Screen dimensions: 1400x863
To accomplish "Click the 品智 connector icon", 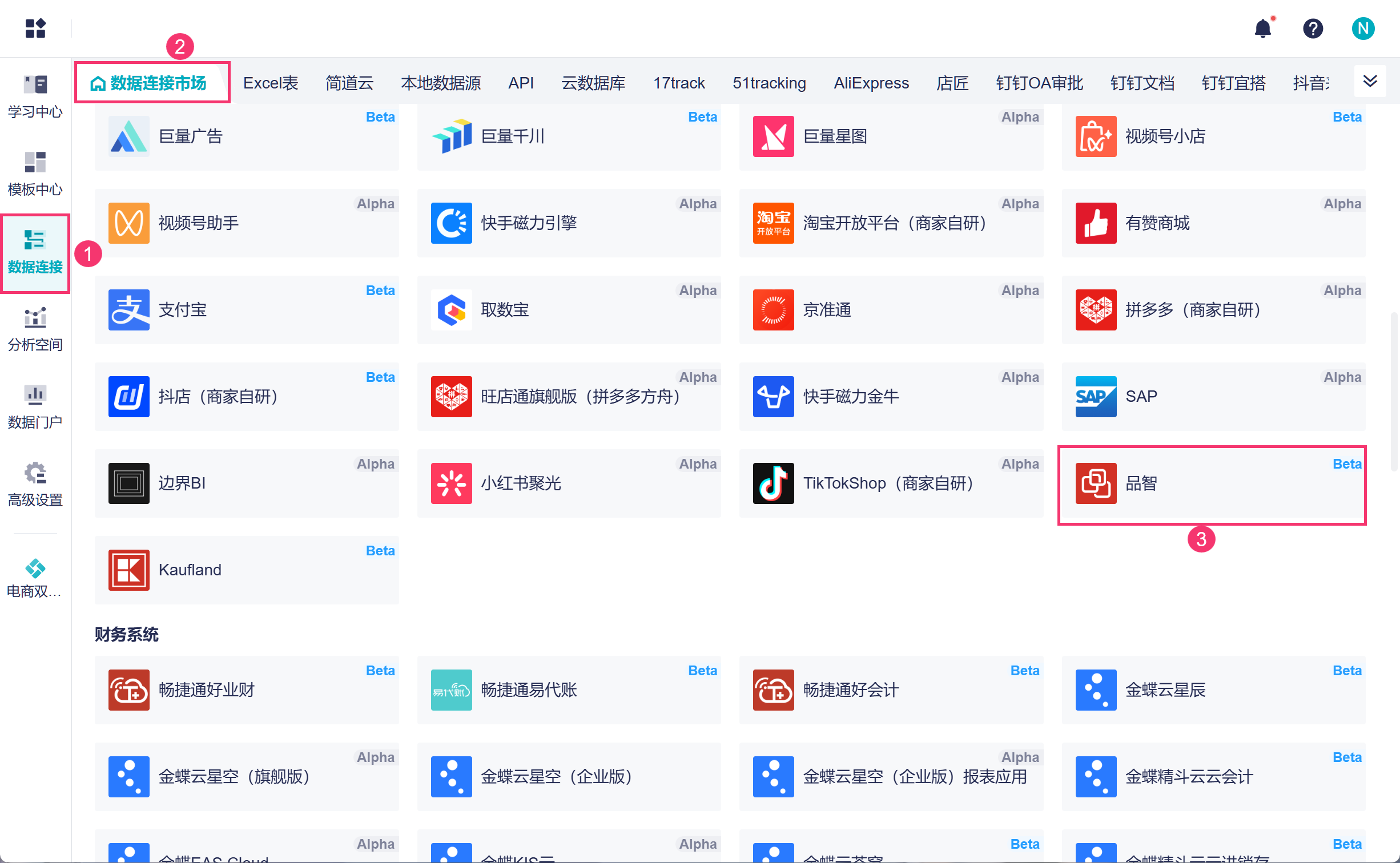I will coord(1096,483).
